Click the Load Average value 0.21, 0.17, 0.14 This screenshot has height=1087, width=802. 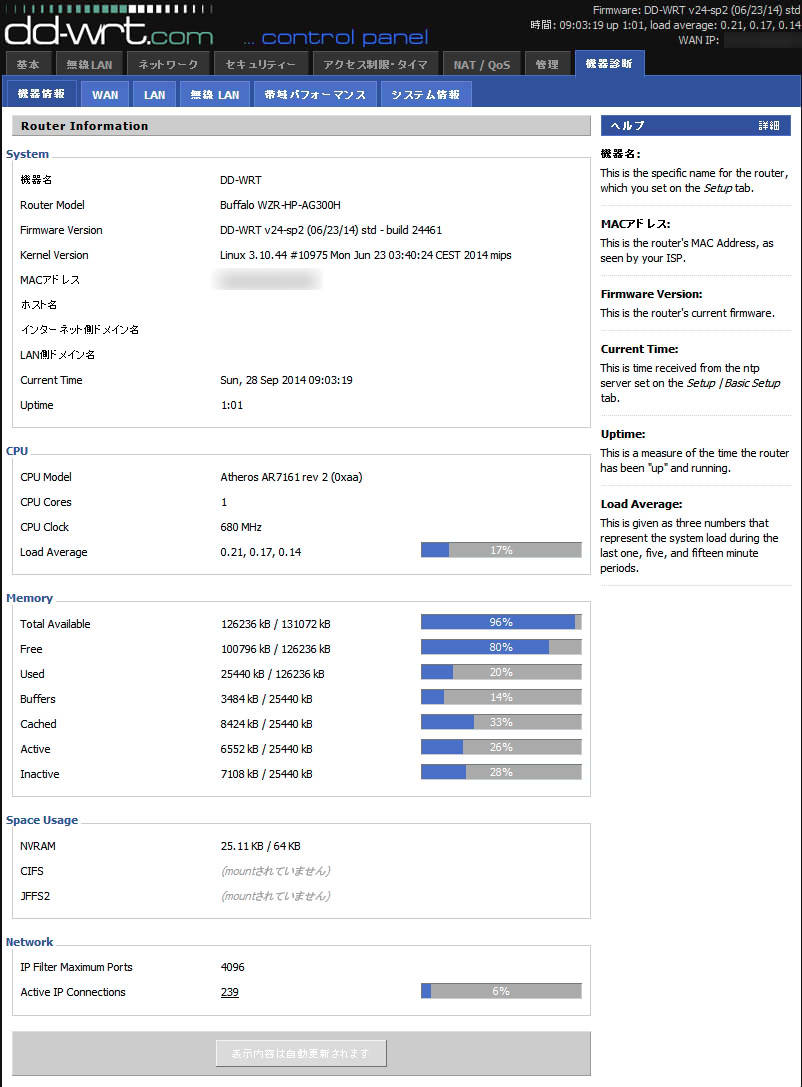261,552
